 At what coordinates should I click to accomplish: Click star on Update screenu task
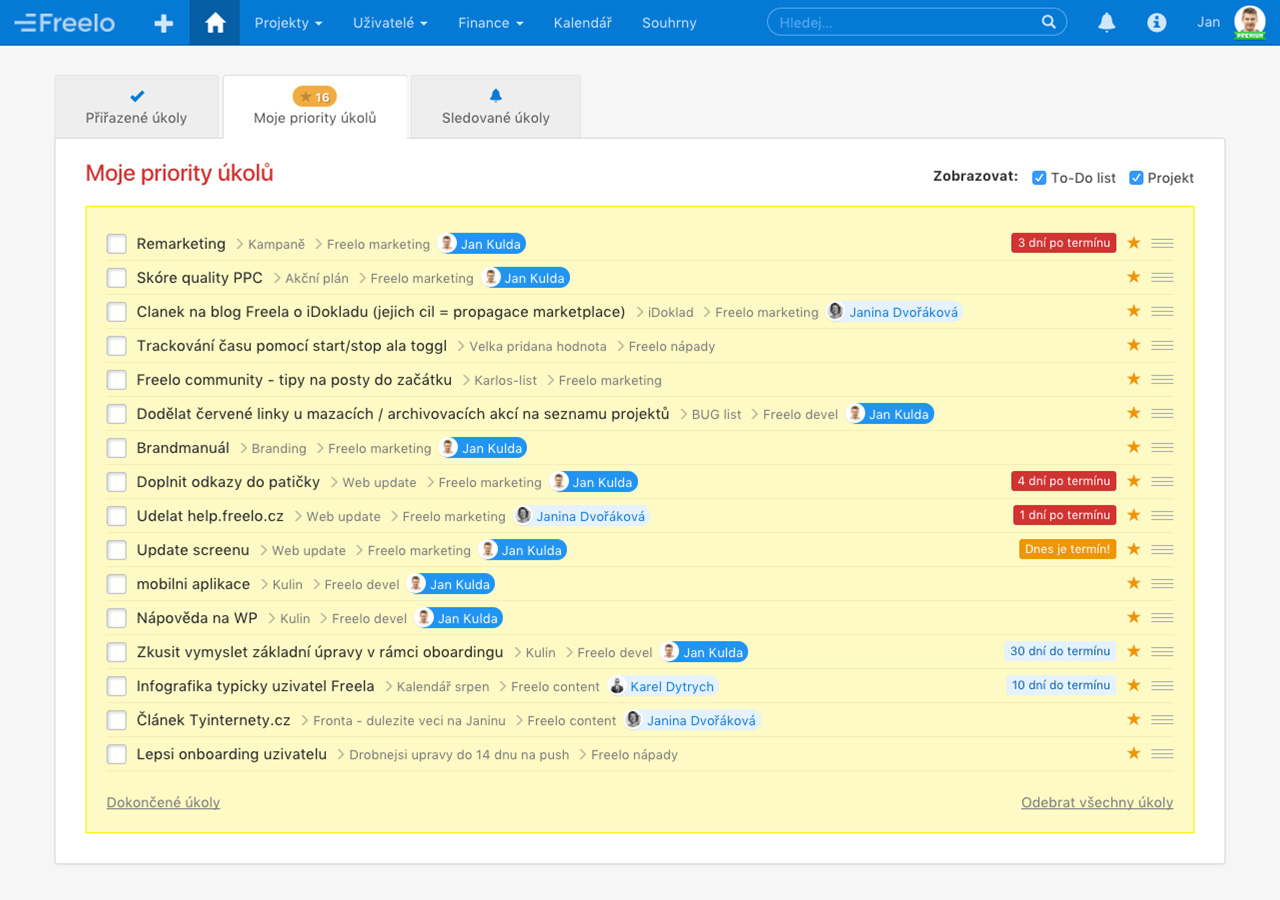[1133, 549]
